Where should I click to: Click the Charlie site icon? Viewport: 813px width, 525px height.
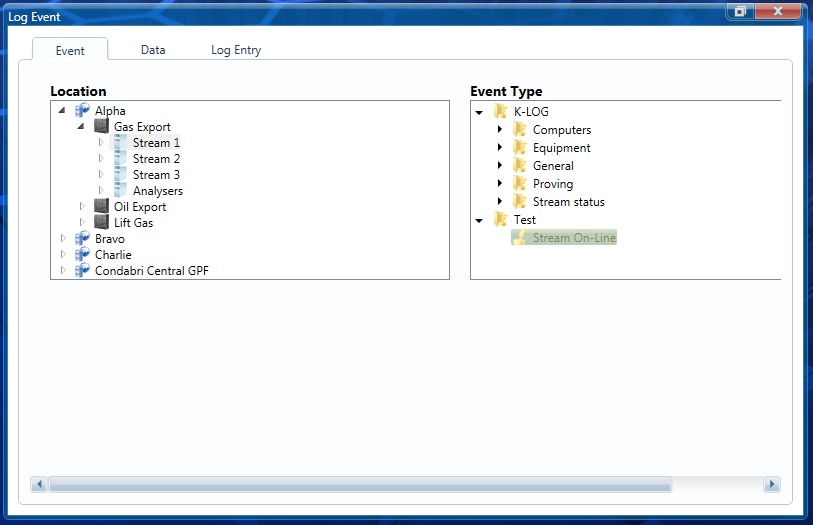82,254
